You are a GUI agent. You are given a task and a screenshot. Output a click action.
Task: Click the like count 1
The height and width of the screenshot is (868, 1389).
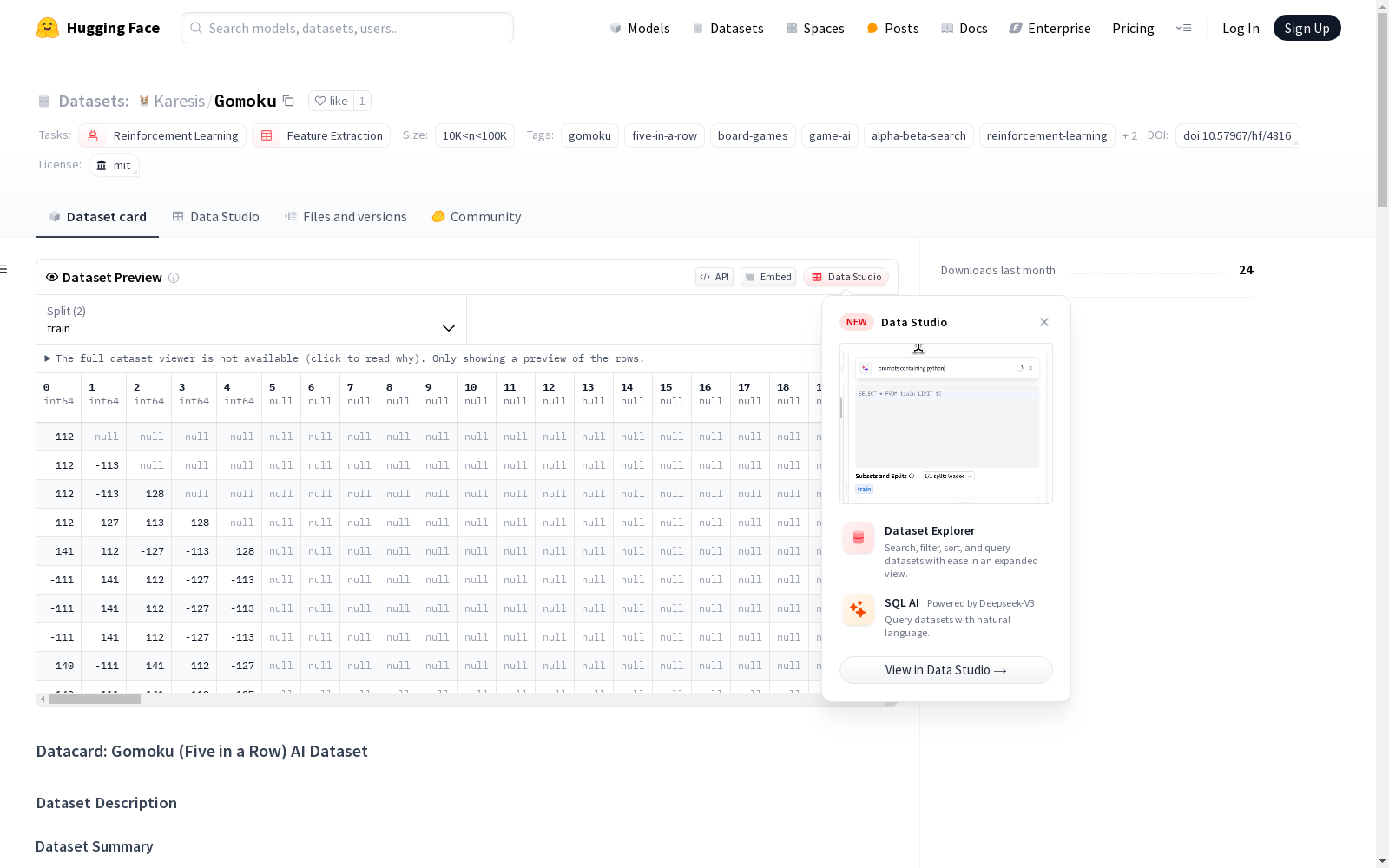coord(362,101)
